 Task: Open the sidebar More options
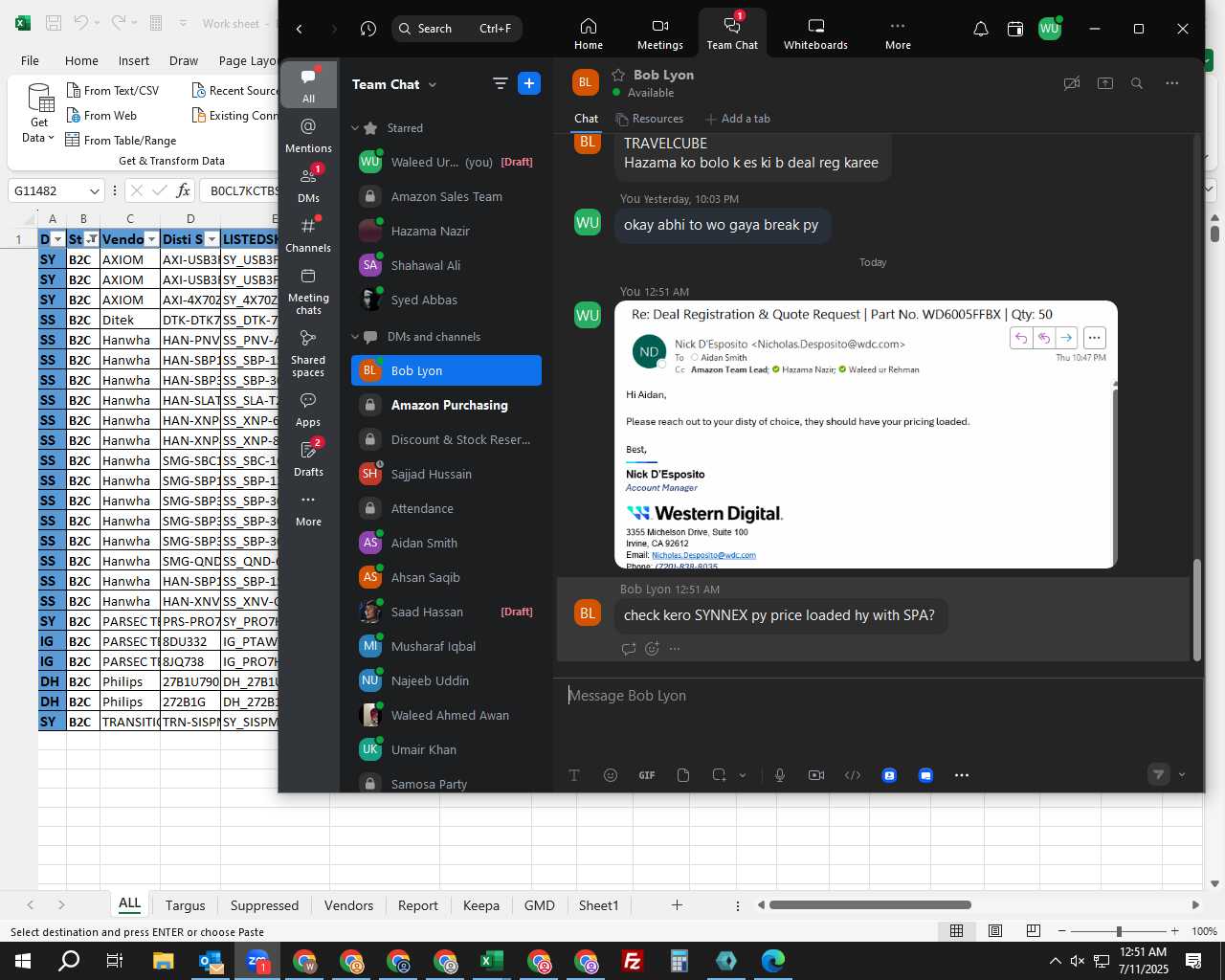[x=308, y=508]
